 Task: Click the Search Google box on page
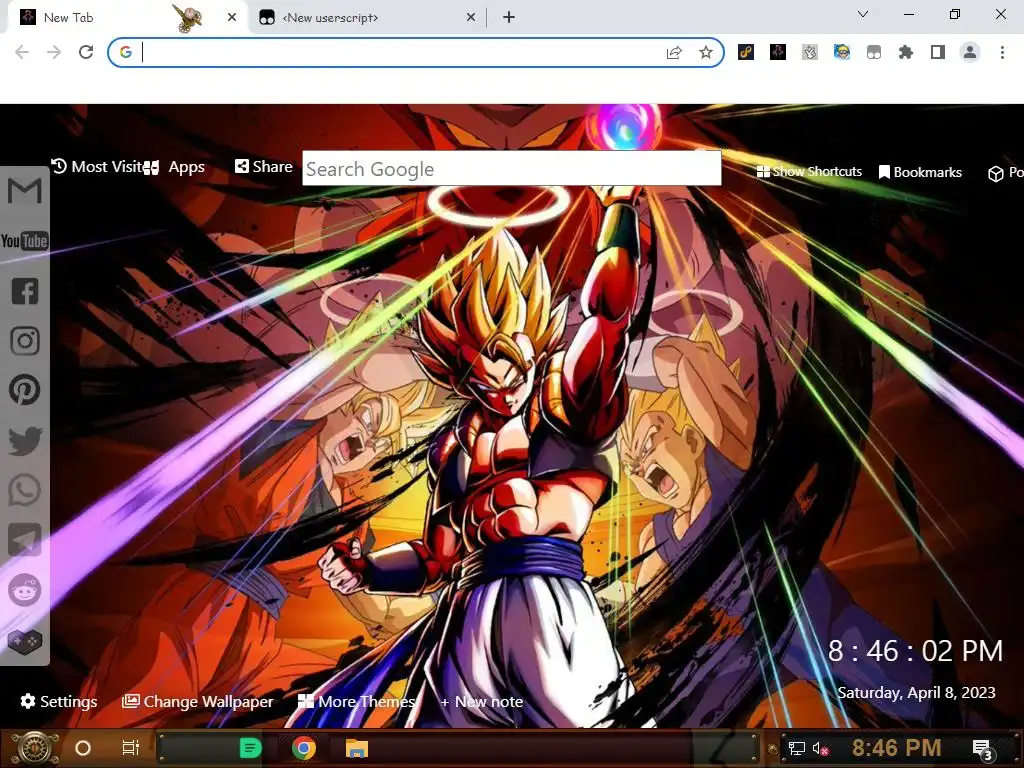point(511,168)
